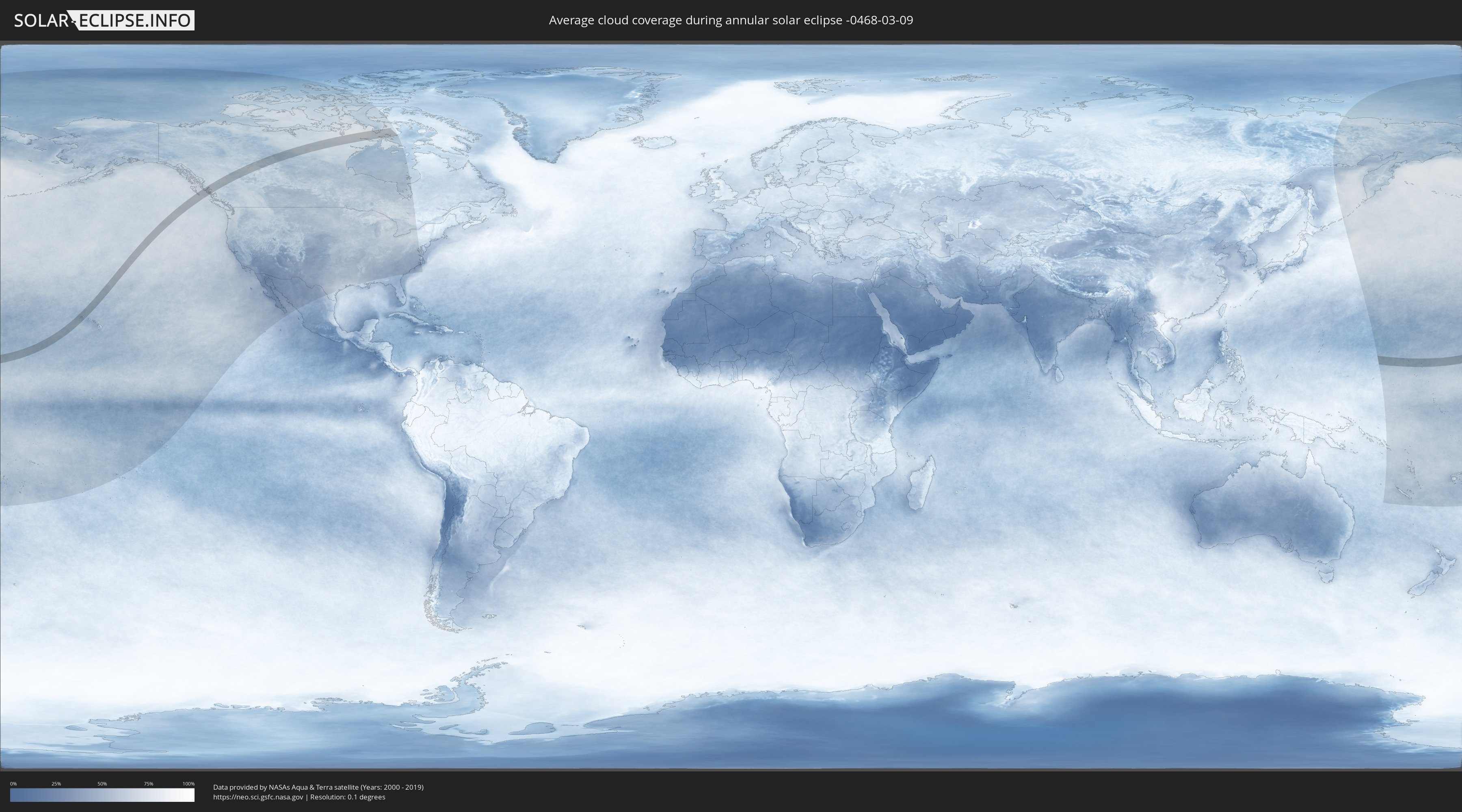Click the SOLAR-ECLIPSE.INFO logo
Viewport: 1462px width, 812px height.
point(104,20)
